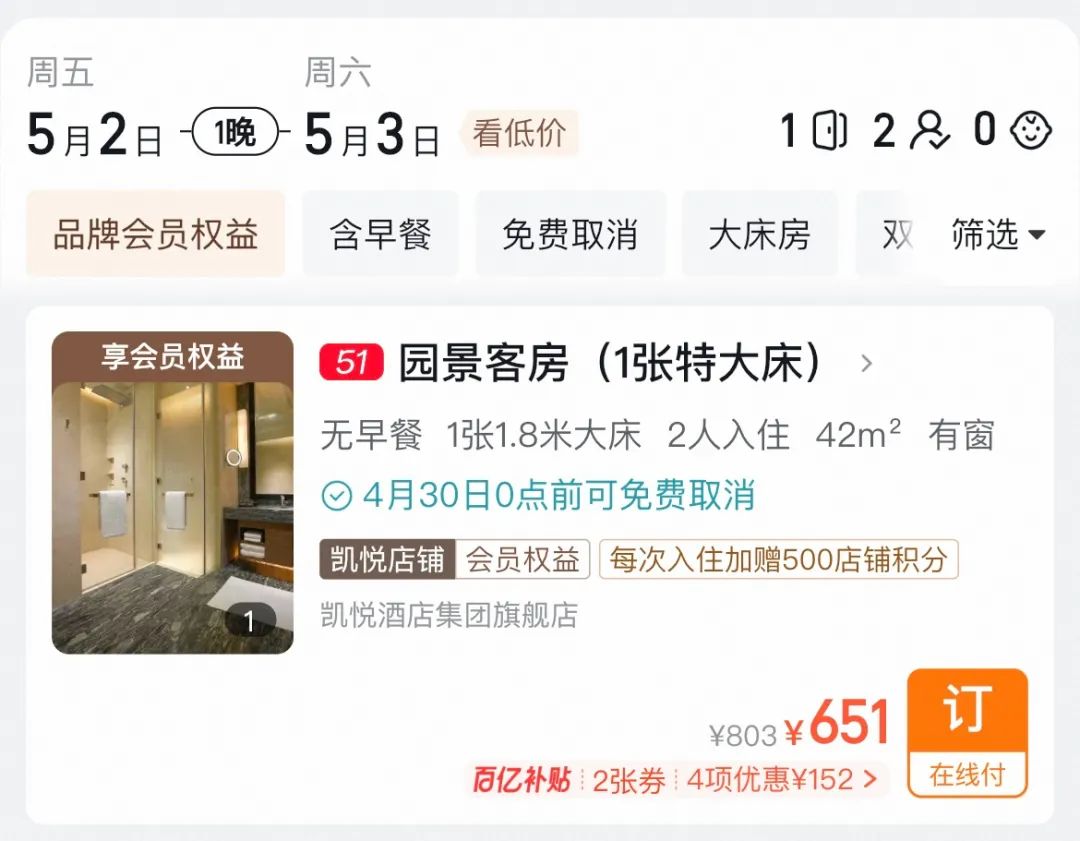Tap the free cancellation checkmark icon

[x=337, y=495]
